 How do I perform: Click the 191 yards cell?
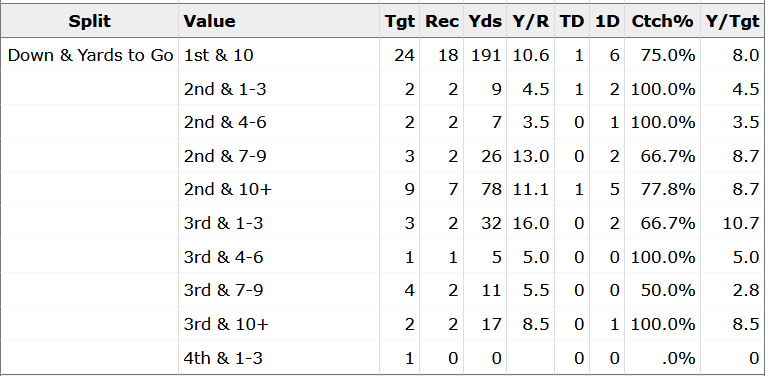(x=487, y=55)
